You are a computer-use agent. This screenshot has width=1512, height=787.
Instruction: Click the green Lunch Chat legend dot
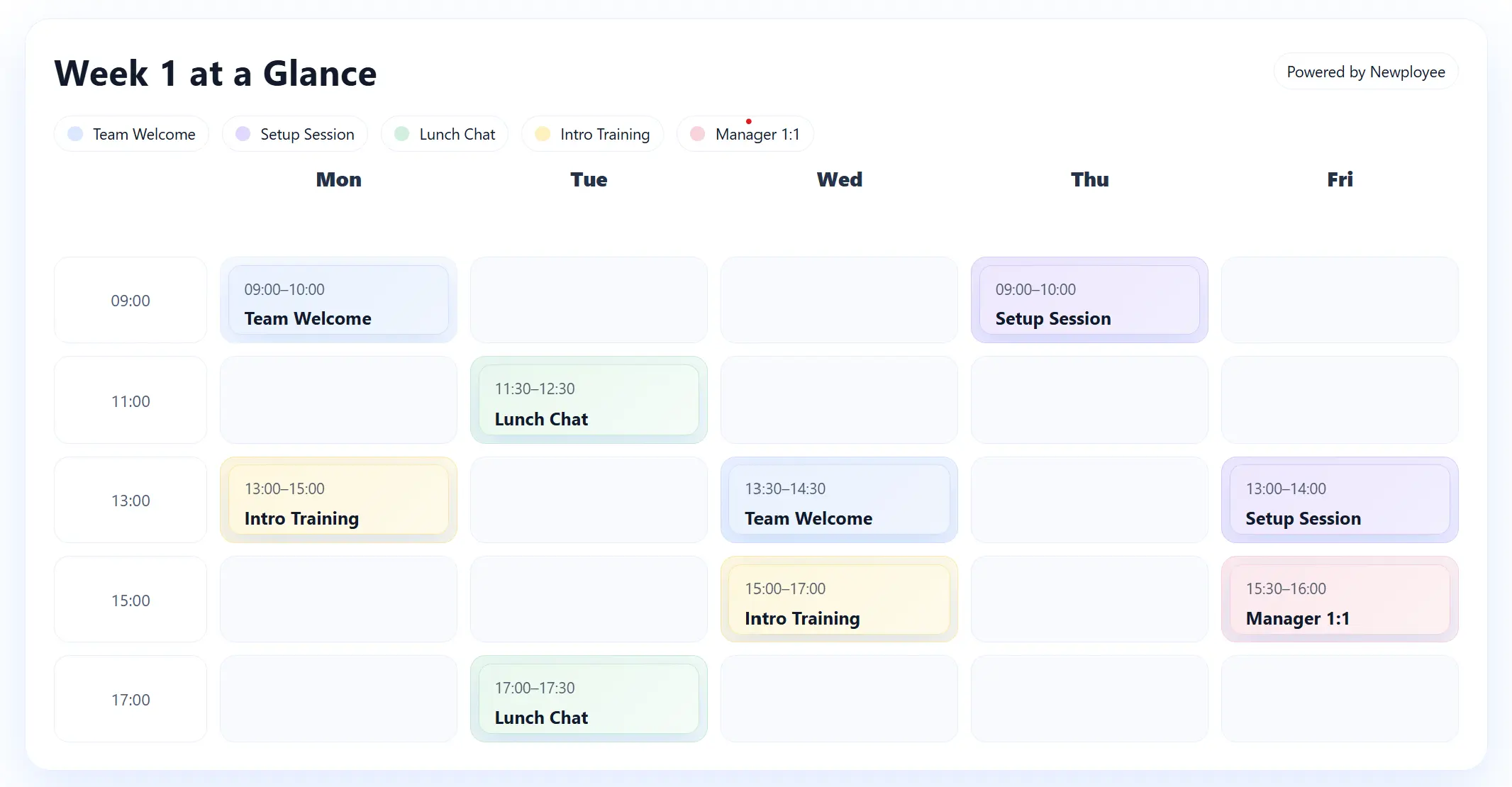pyautogui.click(x=401, y=134)
